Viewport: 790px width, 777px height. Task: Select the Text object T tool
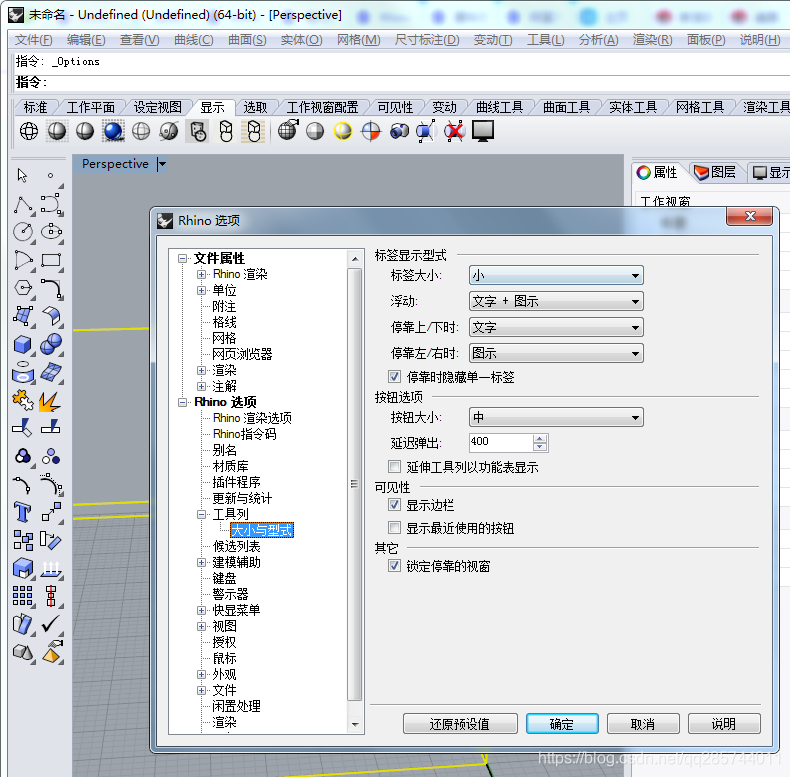click(23, 512)
